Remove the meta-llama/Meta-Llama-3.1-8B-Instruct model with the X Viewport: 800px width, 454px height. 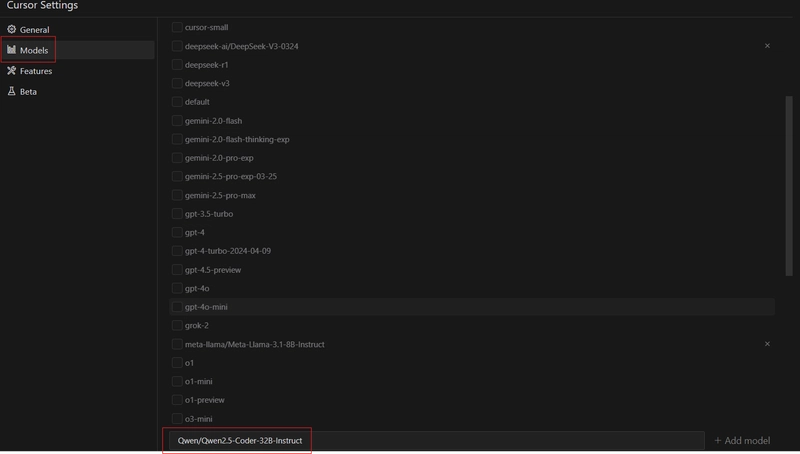(x=767, y=344)
